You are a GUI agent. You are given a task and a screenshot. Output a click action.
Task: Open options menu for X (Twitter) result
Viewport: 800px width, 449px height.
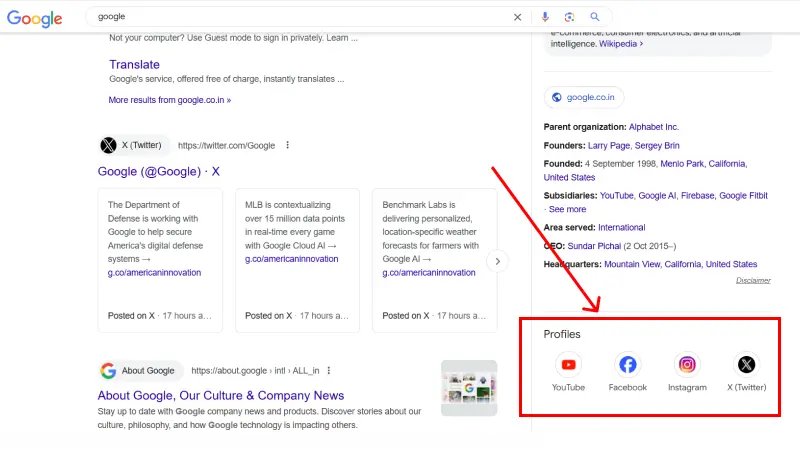[x=288, y=145]
